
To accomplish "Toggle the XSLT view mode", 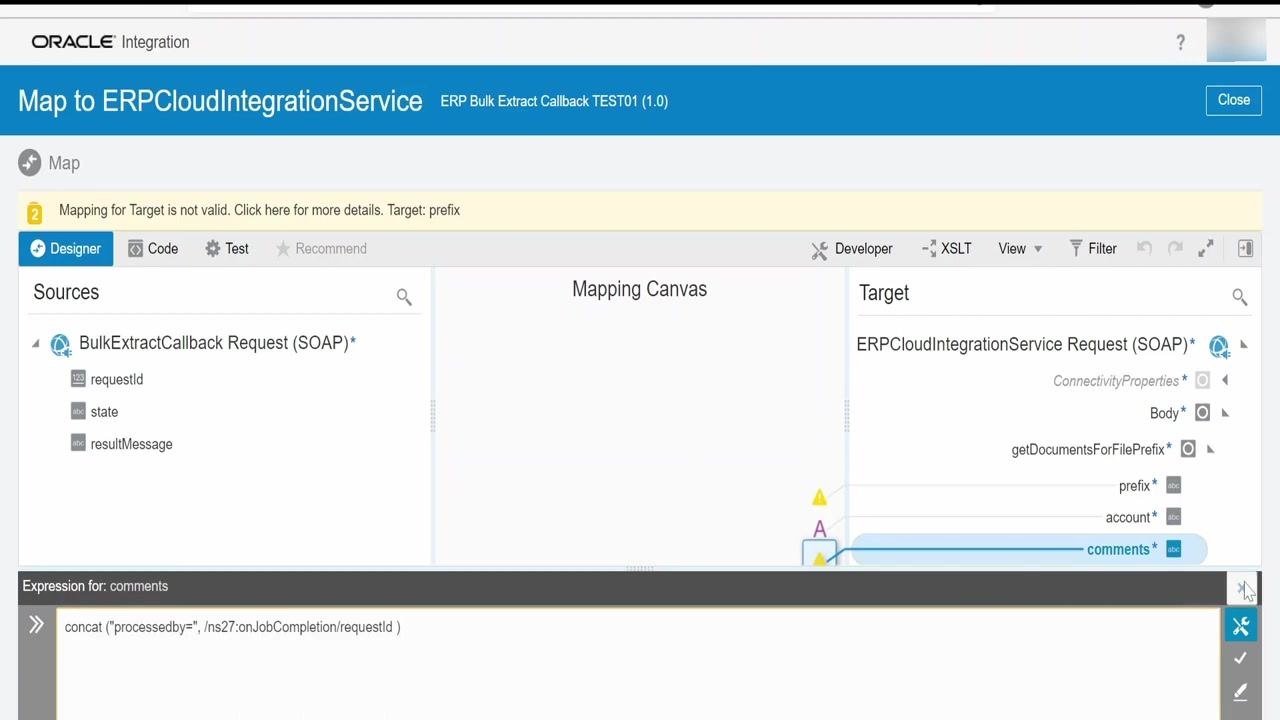I will [946, 249].
